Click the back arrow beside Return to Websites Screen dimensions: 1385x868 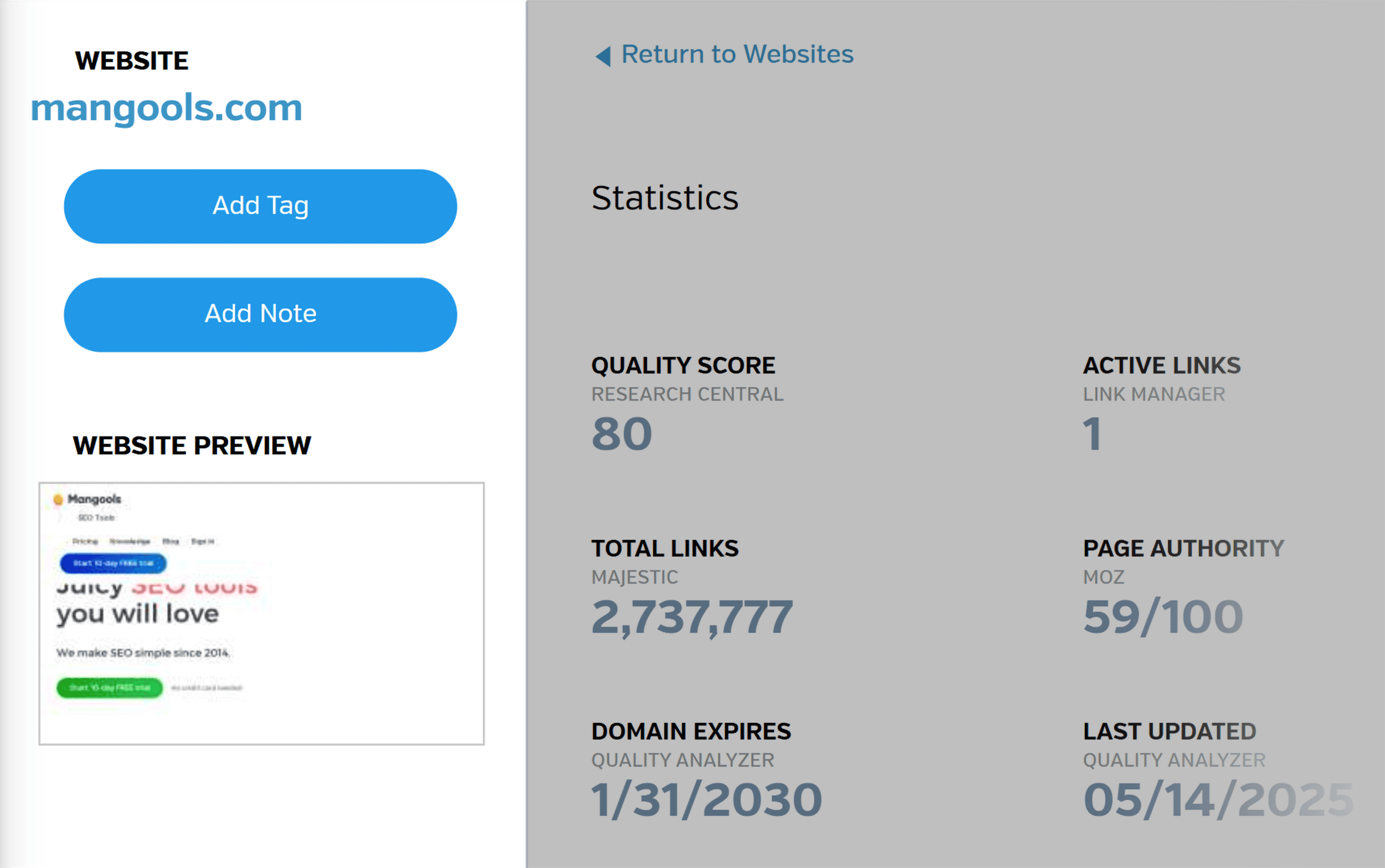(603, 57)
